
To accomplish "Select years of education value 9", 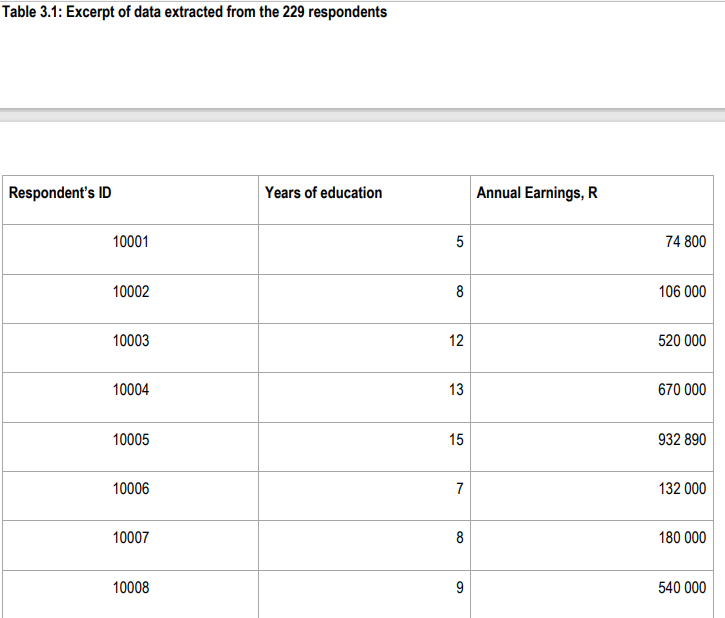I will coord(460,587).
